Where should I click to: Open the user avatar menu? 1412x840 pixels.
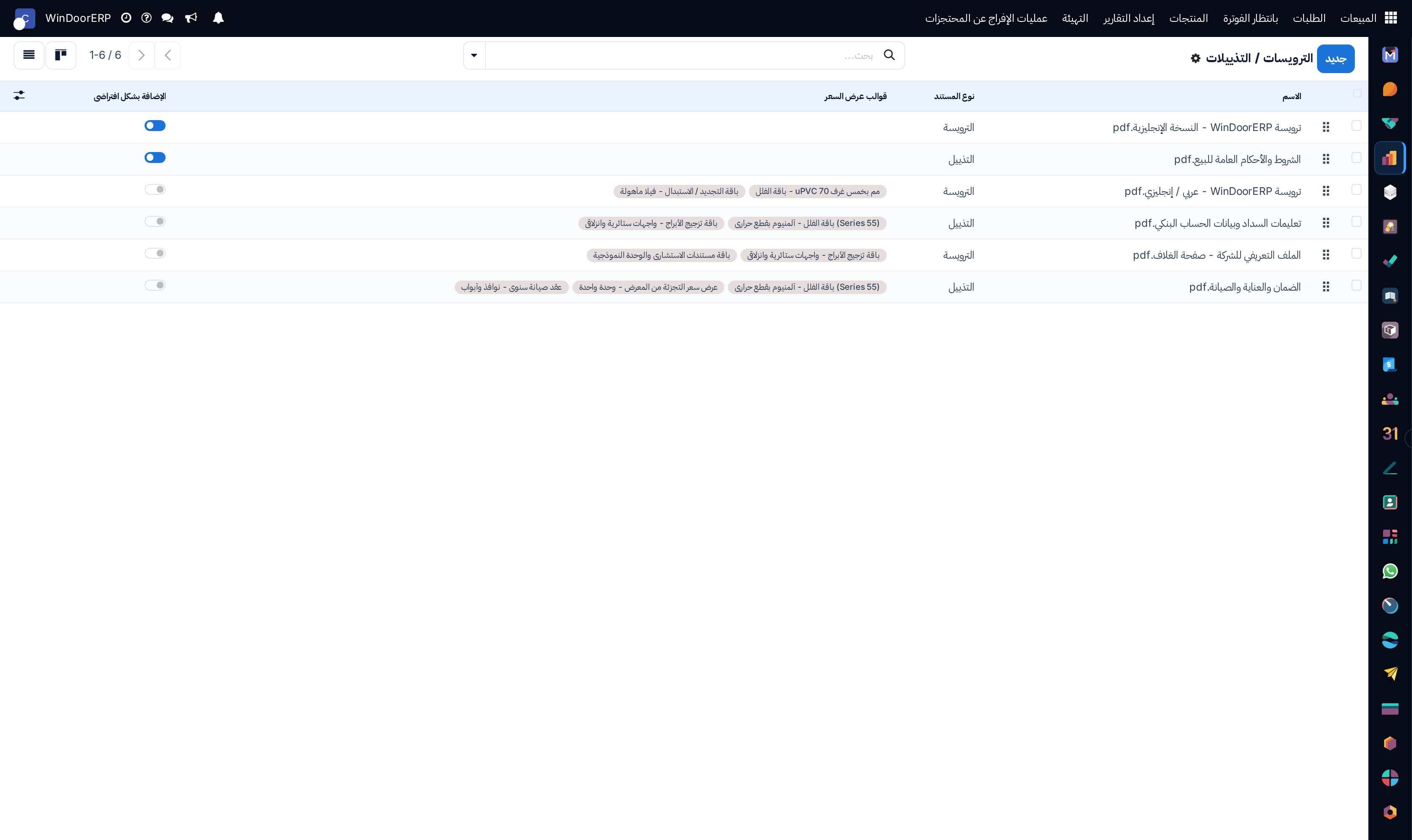point(24,18)
